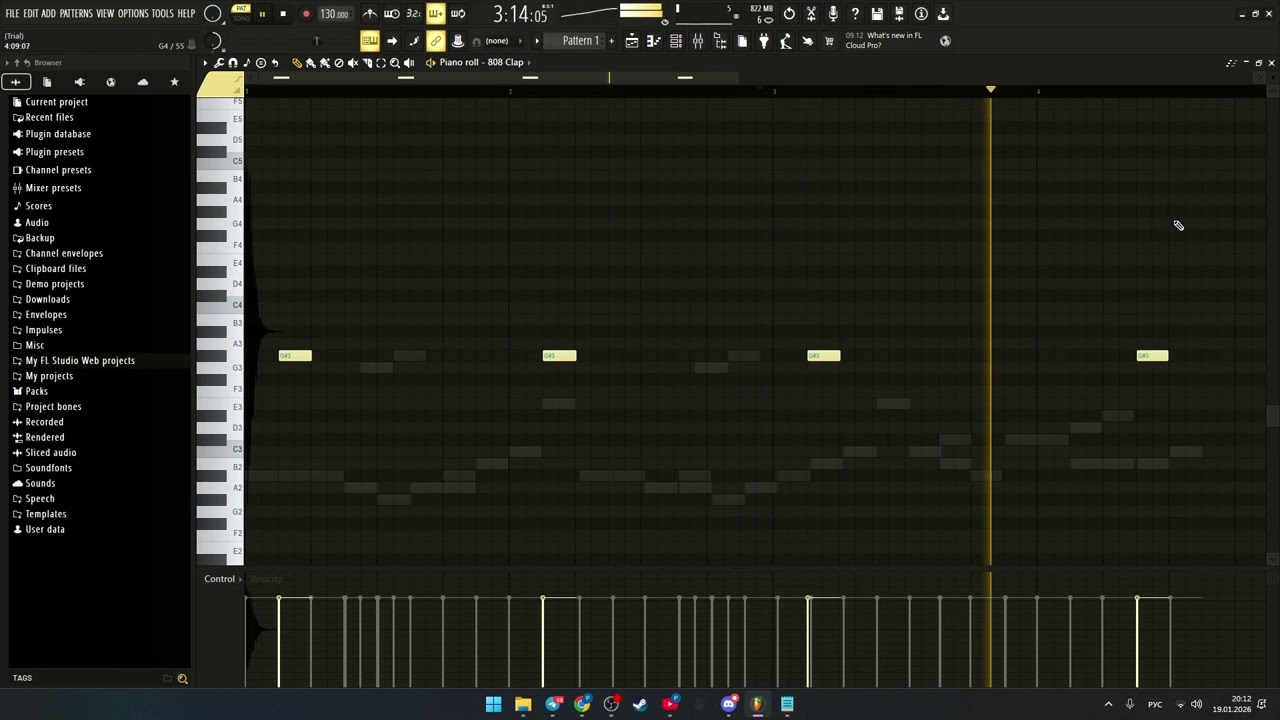Click the plus button next to Pattern 1
The height and width of the screenshot is (720, 1280).
coord(611,41)
